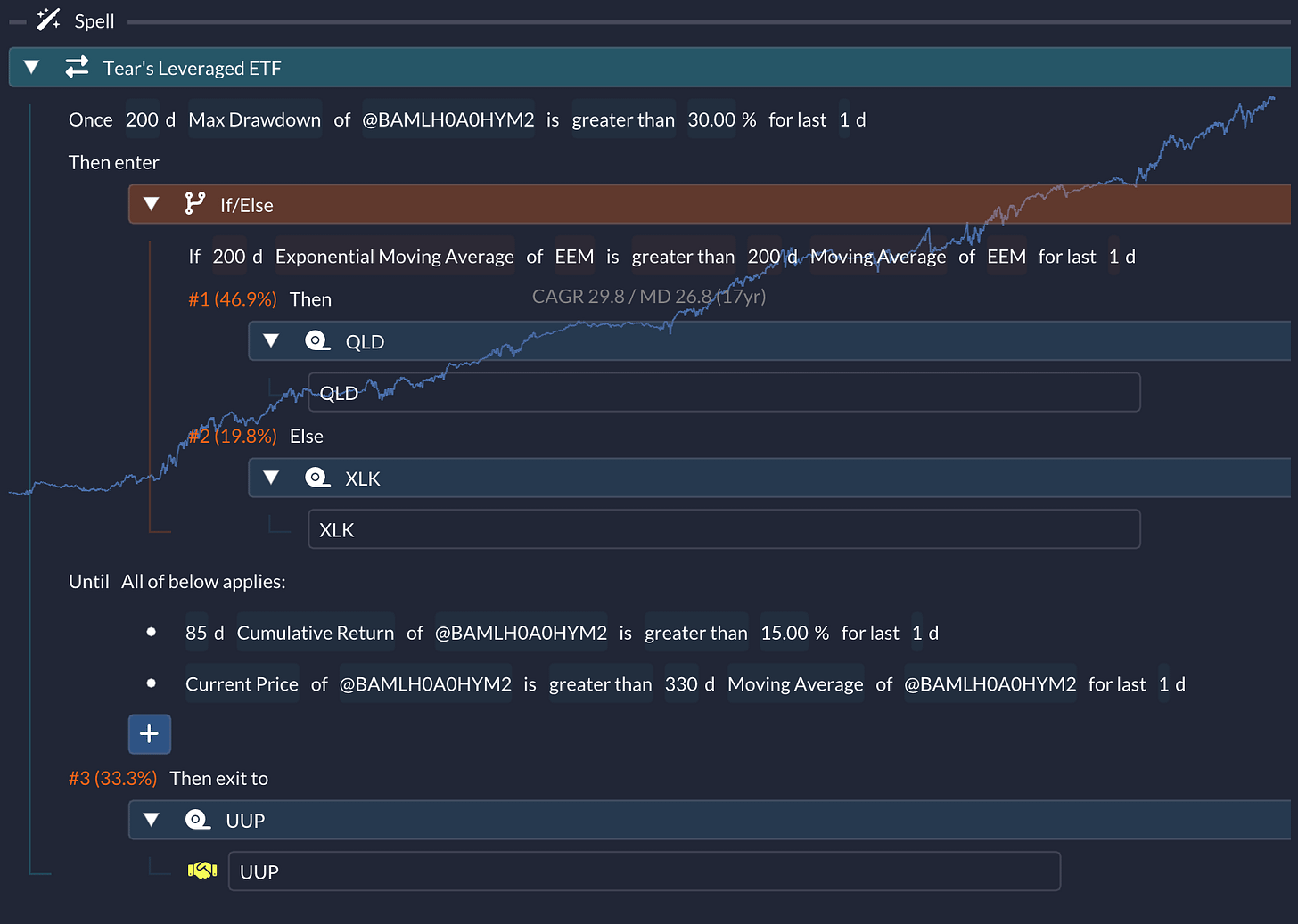The image size is (1298, 924).
Task: Open the Exponential Moving Average indicator dropdown
Action: (395, 257)
